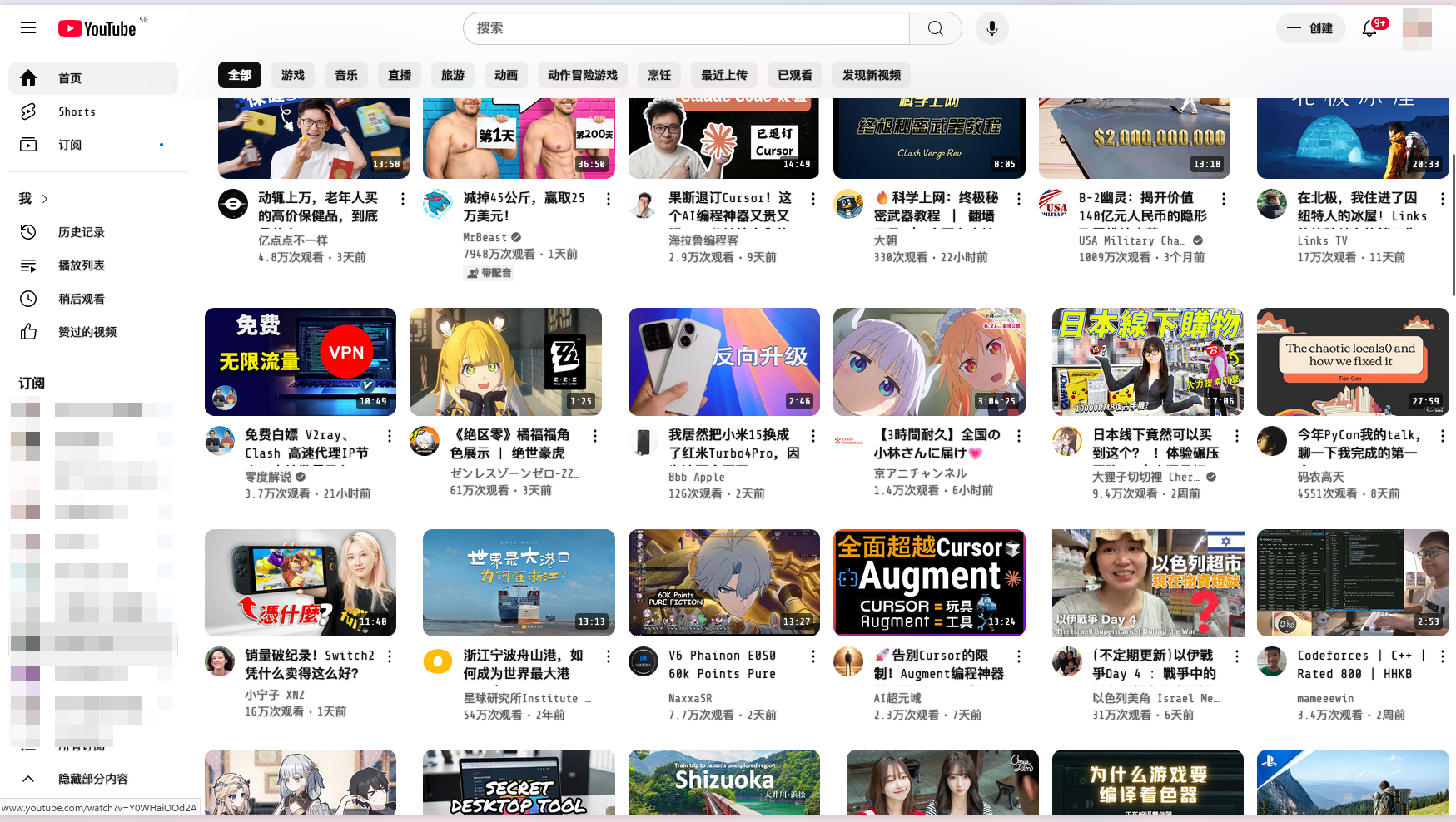Select the 最近上传 filter chip

pos(724,75)
